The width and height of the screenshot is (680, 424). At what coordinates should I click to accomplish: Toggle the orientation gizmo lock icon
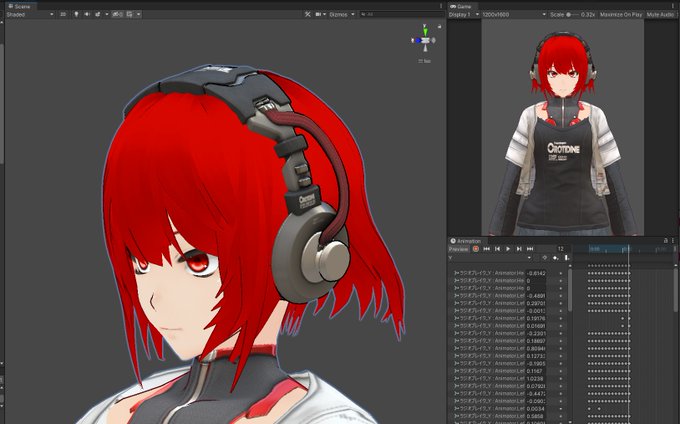(439, 27)
